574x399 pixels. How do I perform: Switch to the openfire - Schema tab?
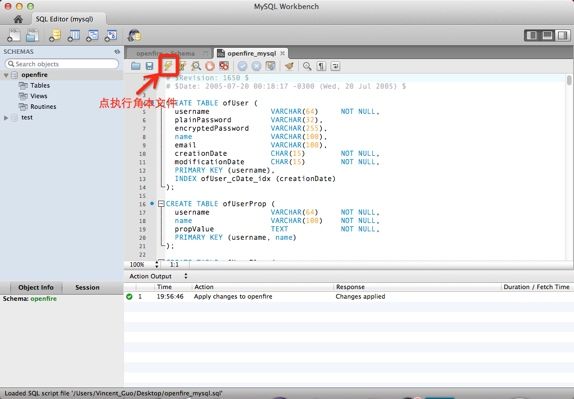tap(165, 53)
